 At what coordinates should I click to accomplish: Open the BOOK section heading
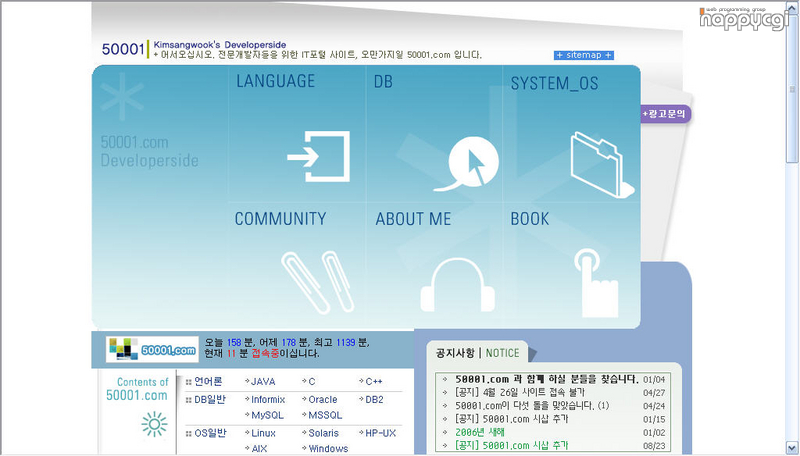(530, 219)
